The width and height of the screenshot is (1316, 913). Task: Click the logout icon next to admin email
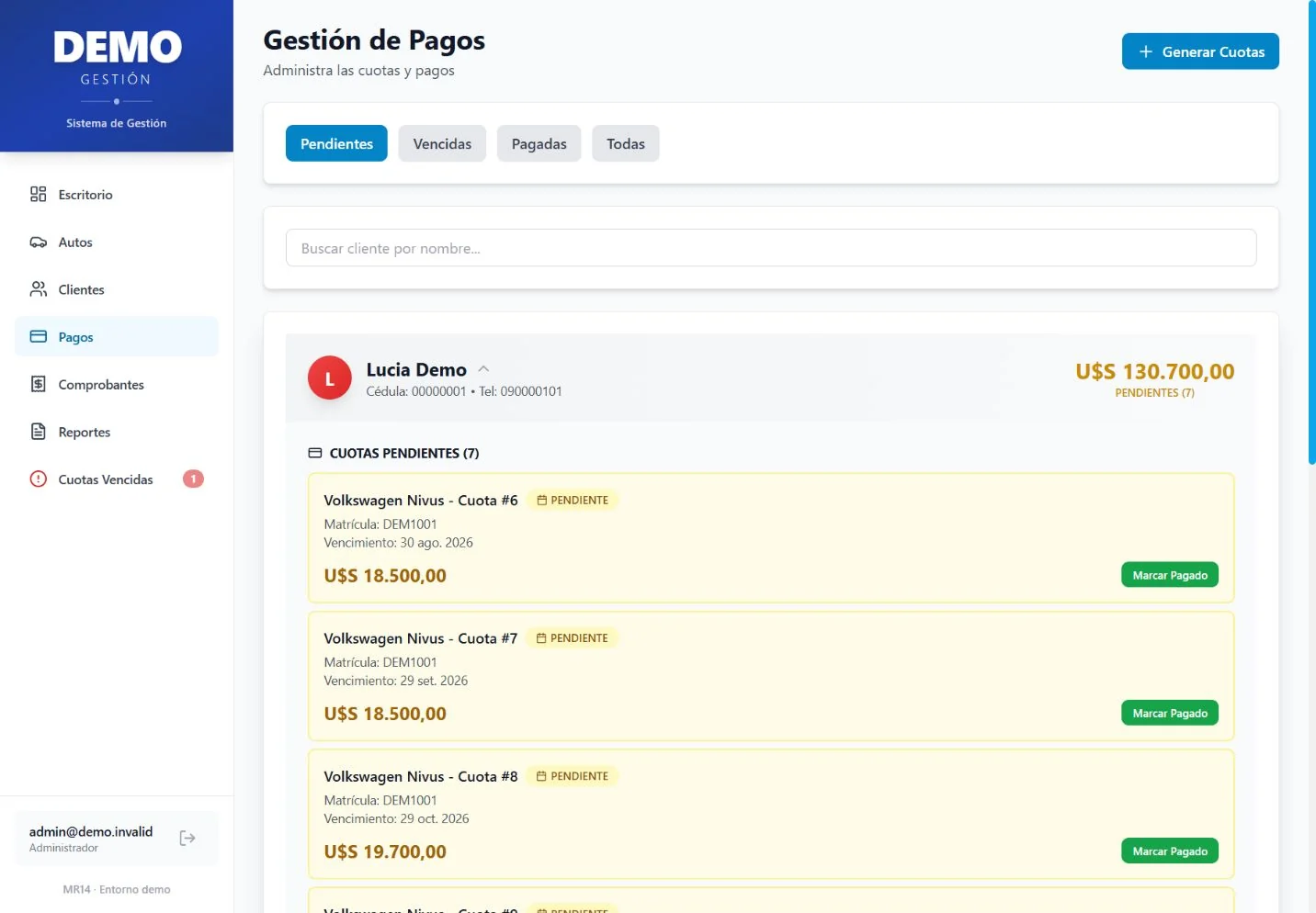coord(187,838)
